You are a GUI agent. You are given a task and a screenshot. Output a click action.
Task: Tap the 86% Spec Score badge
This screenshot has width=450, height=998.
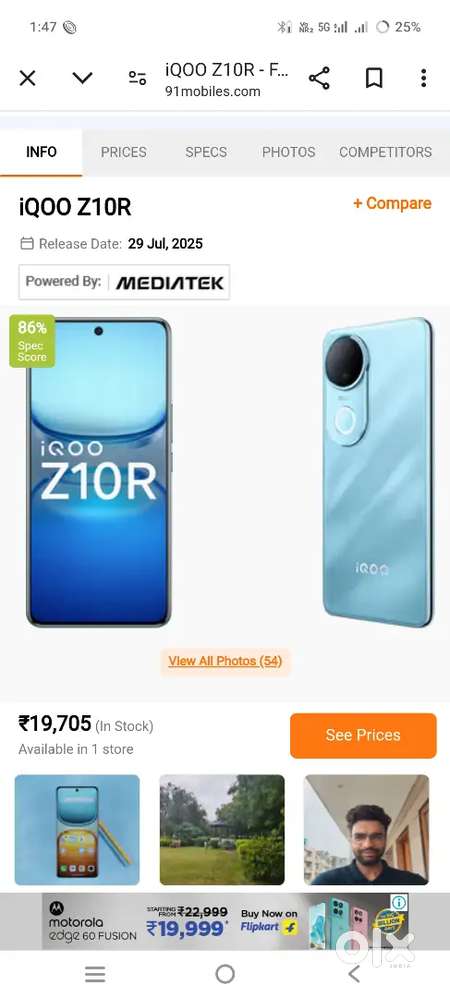[32, 342]
